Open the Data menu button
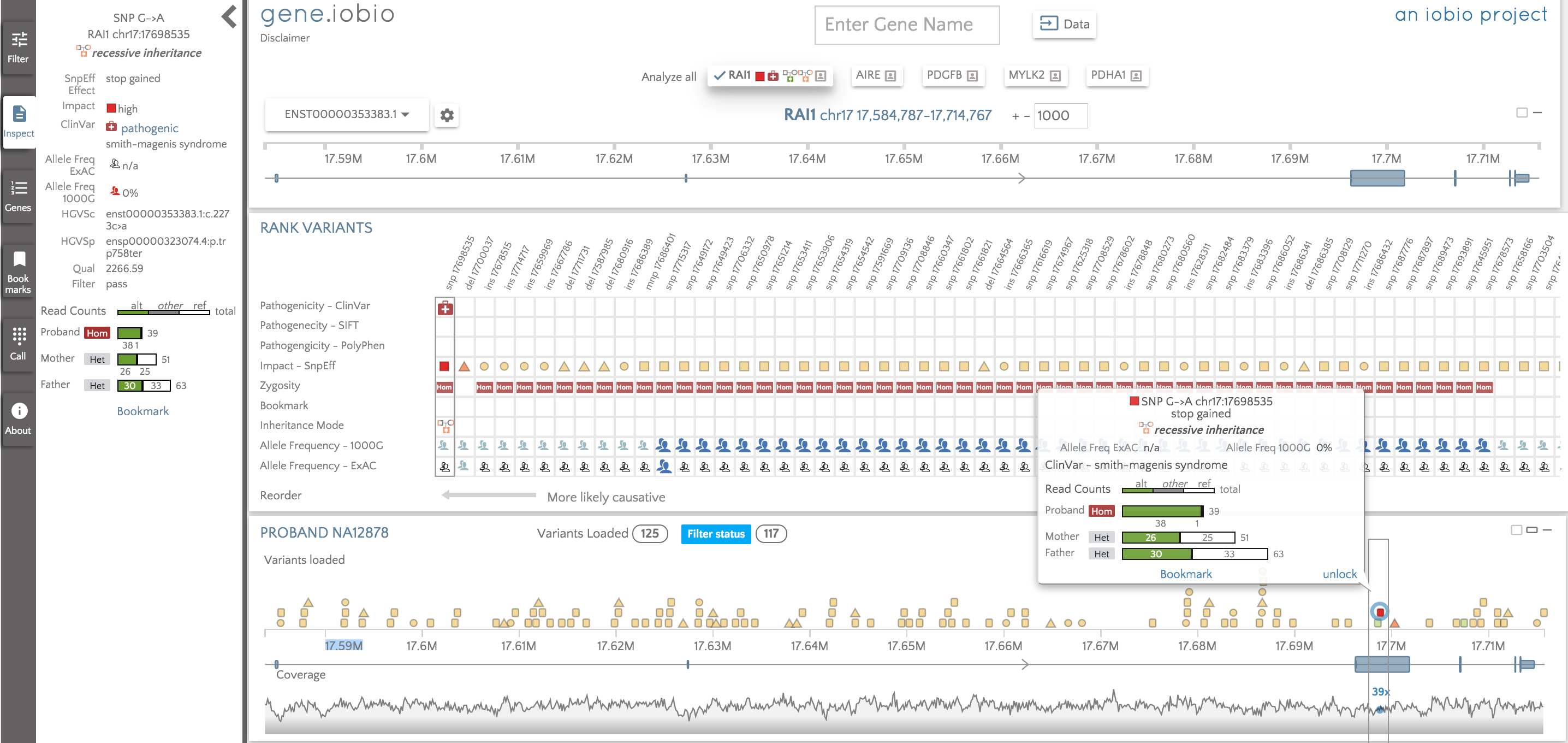 pyautogui.click(x=1064, y=25)
